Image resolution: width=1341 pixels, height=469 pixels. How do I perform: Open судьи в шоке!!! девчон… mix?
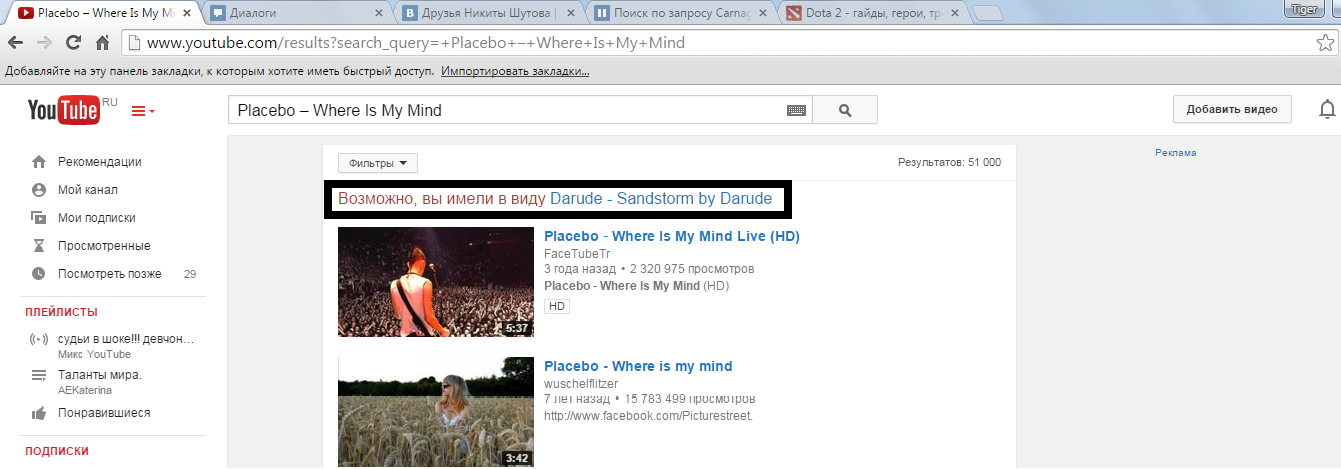[x=126, y=339]
